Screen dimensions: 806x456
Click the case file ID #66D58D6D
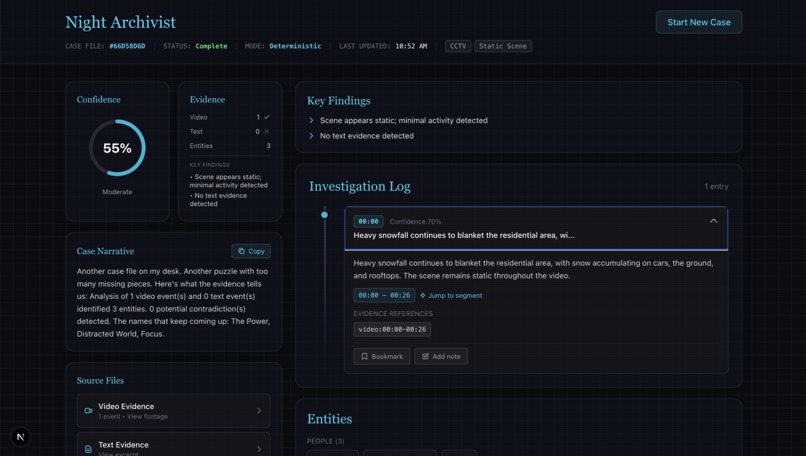tap(127, 46)
